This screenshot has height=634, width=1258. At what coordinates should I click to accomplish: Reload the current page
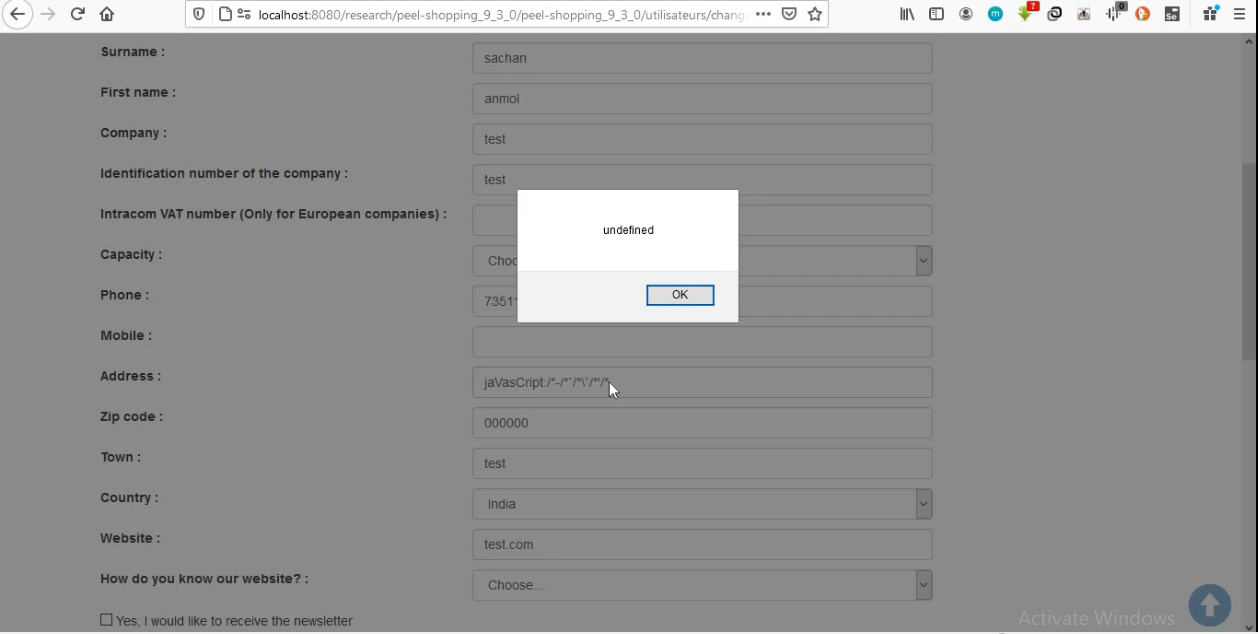click(77, 14)
